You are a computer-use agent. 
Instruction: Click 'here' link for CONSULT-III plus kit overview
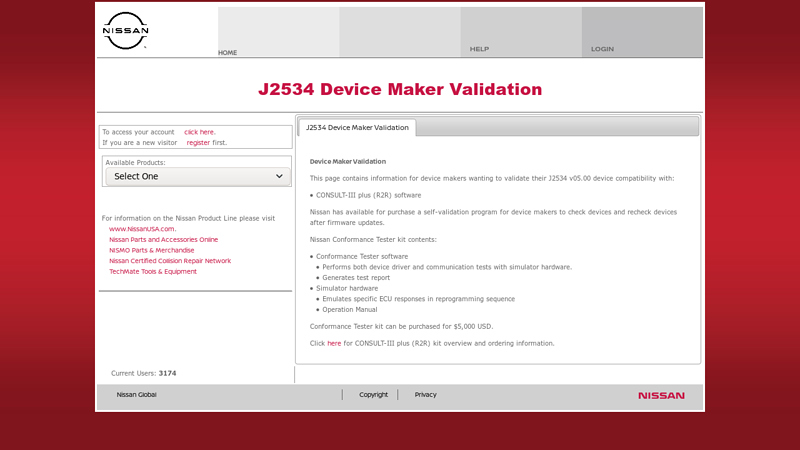(334, 343)
